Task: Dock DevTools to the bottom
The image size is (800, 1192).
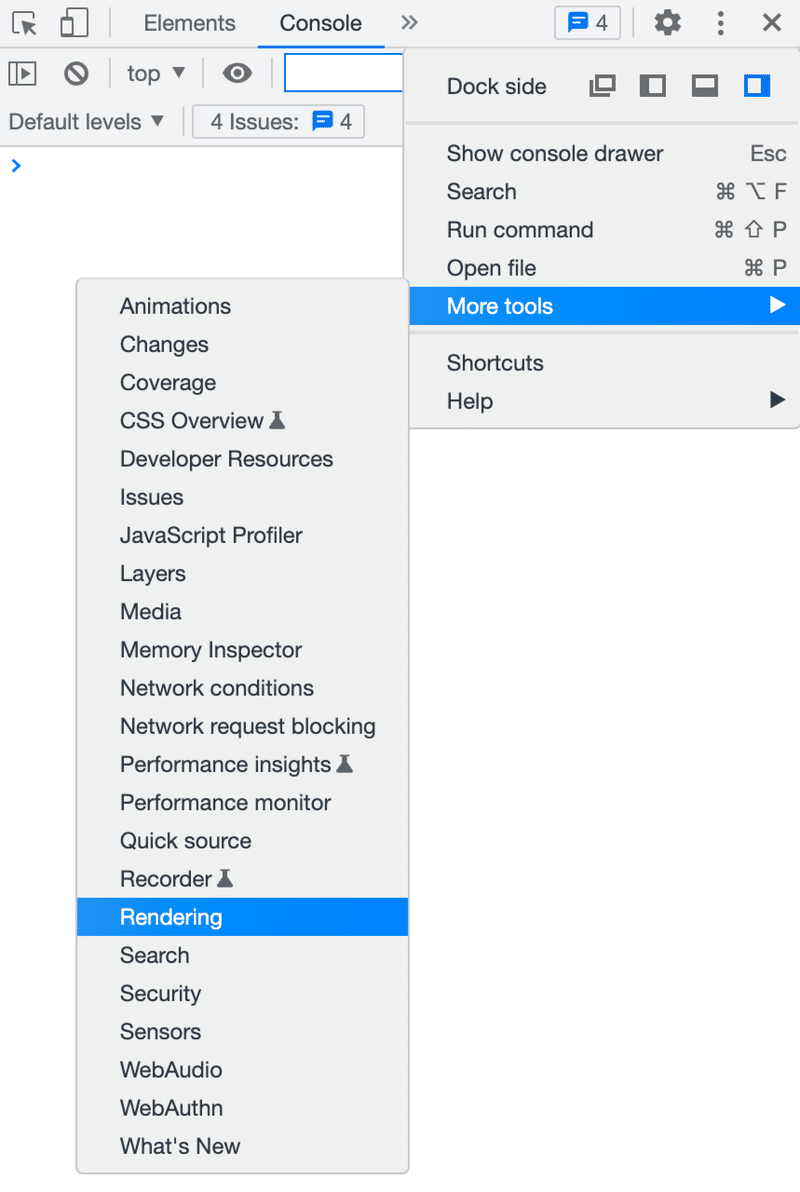Action: coord(705,86)
